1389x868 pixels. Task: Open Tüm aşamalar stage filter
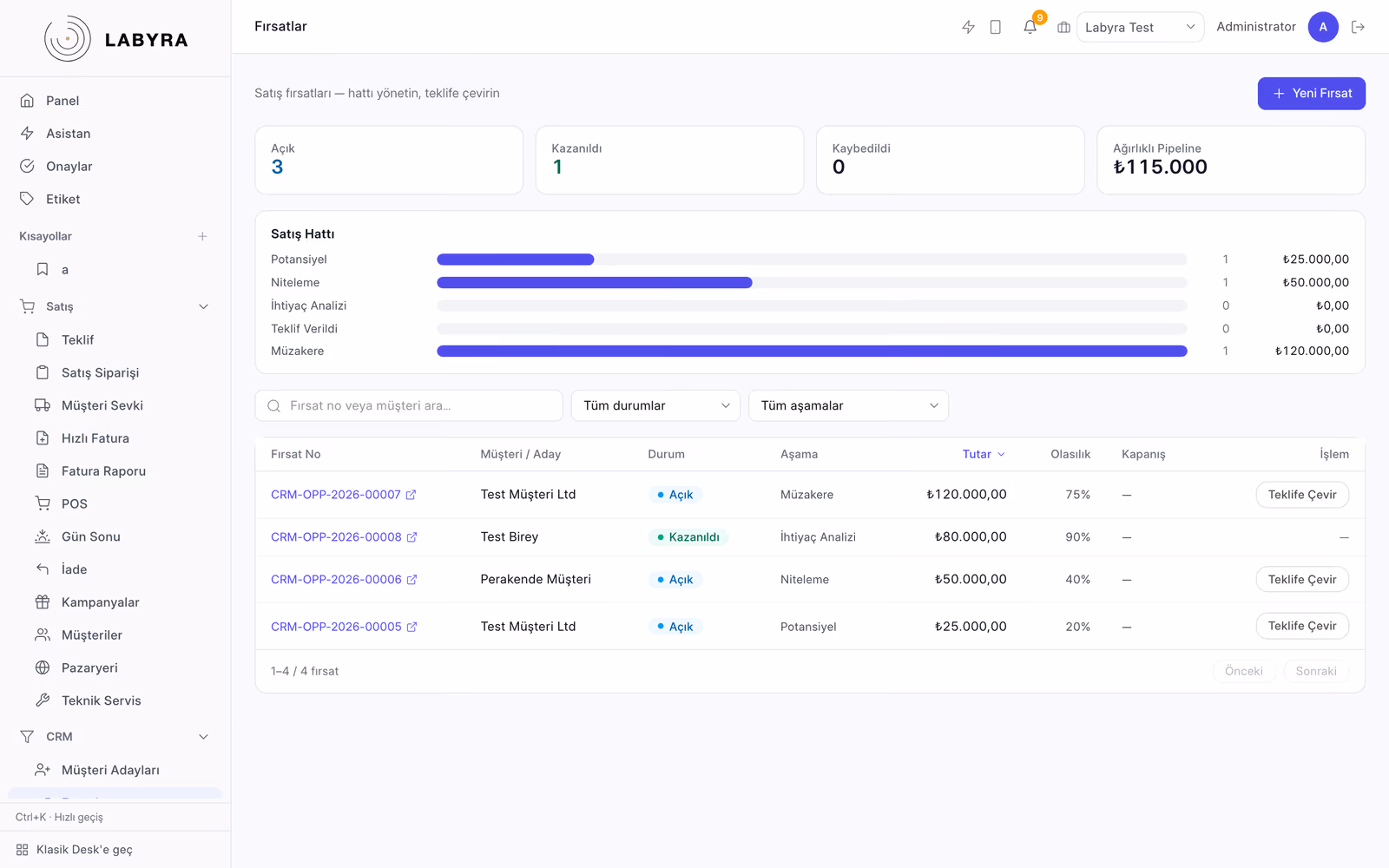click(848, 405)
